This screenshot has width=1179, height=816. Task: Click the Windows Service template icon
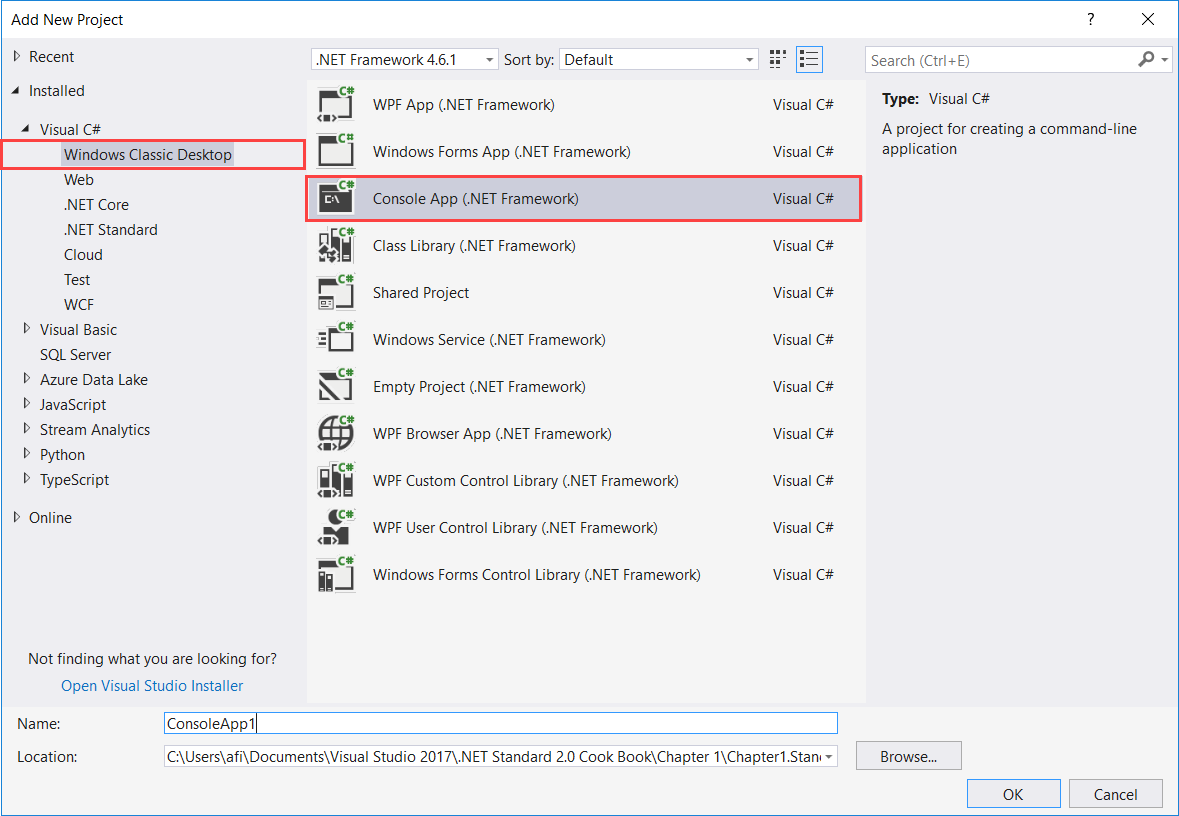coord(335,339)
